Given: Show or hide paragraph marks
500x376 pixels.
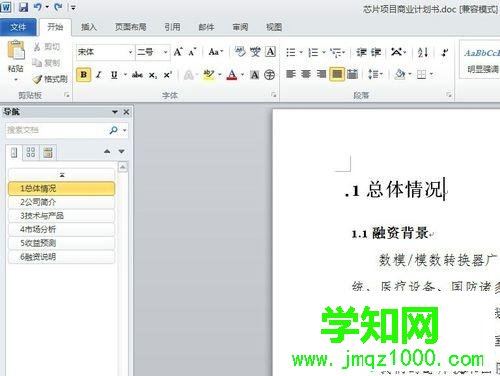Looking at the screenshot, I should [x=444, y=52].
